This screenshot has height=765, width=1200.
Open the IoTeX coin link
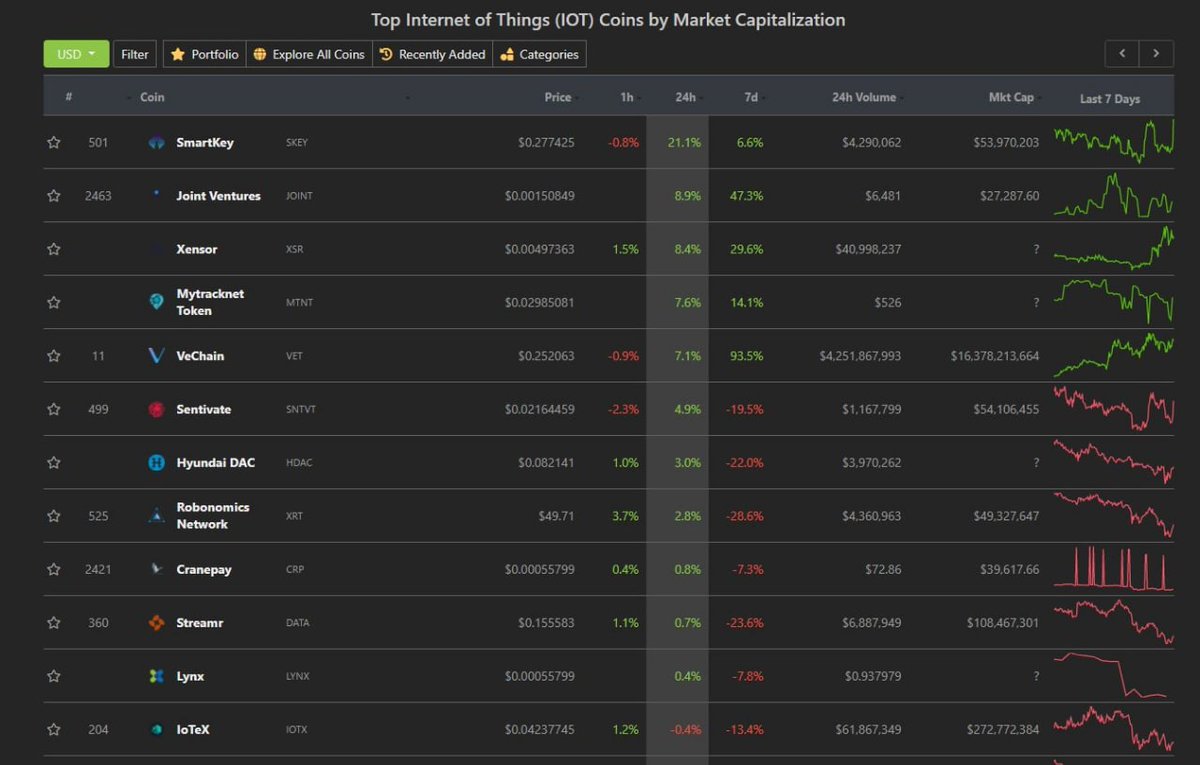193,730
